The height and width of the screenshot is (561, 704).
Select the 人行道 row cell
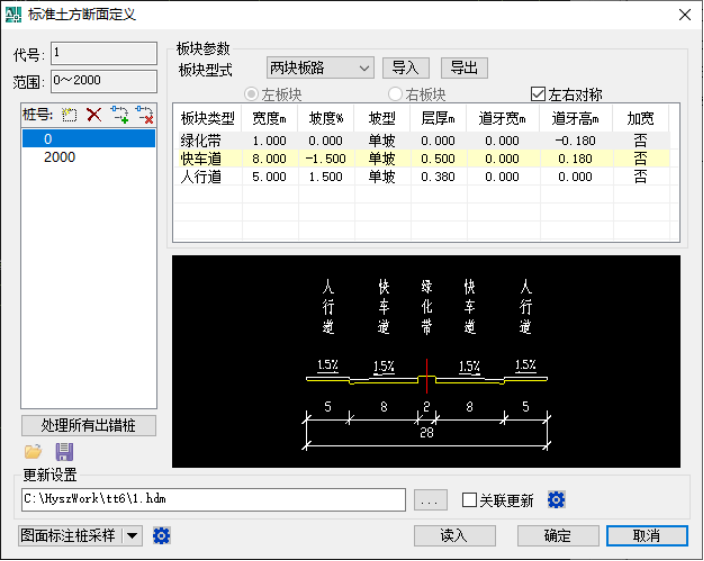pos(207,177)
